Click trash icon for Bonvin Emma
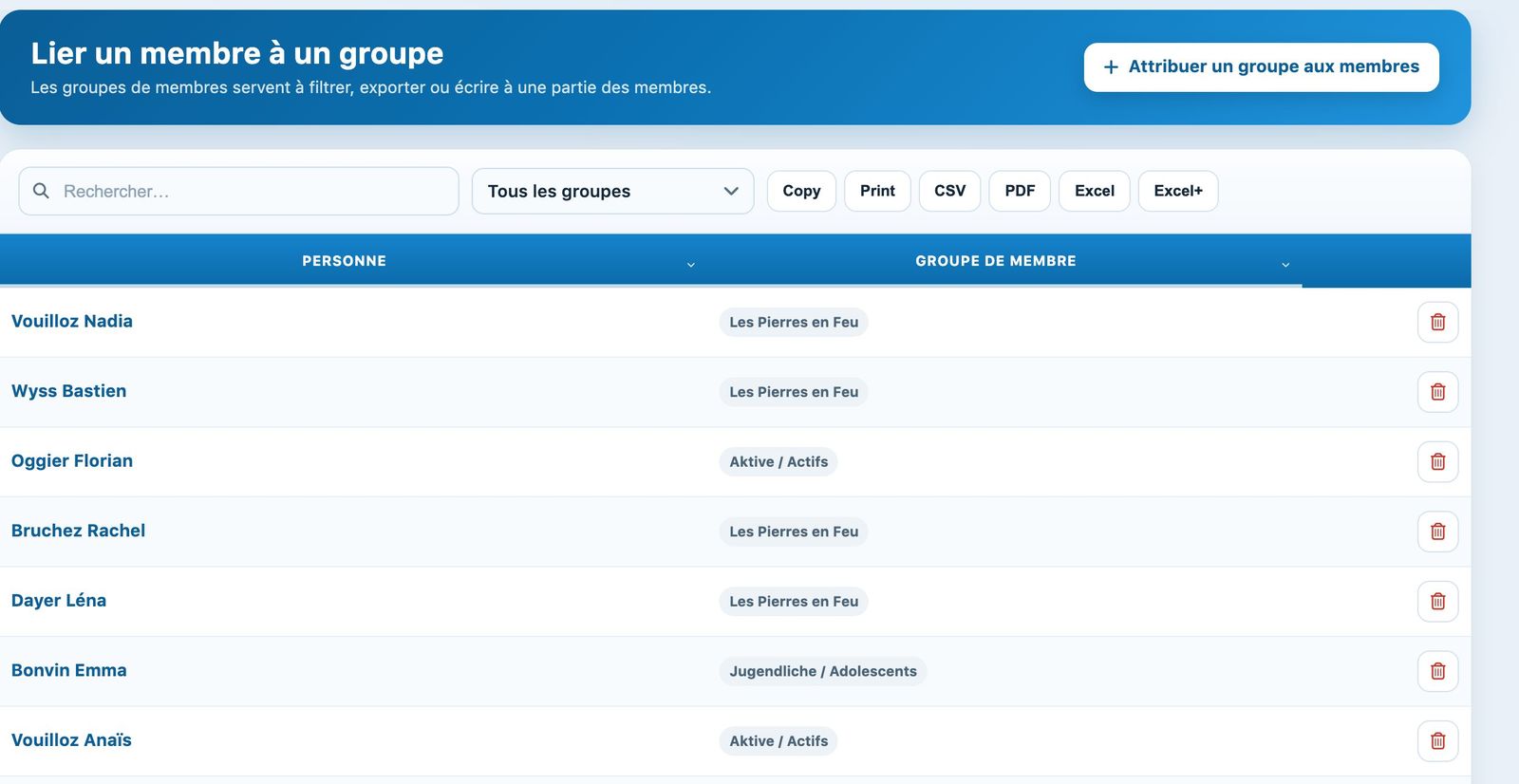 (1437, 671)
